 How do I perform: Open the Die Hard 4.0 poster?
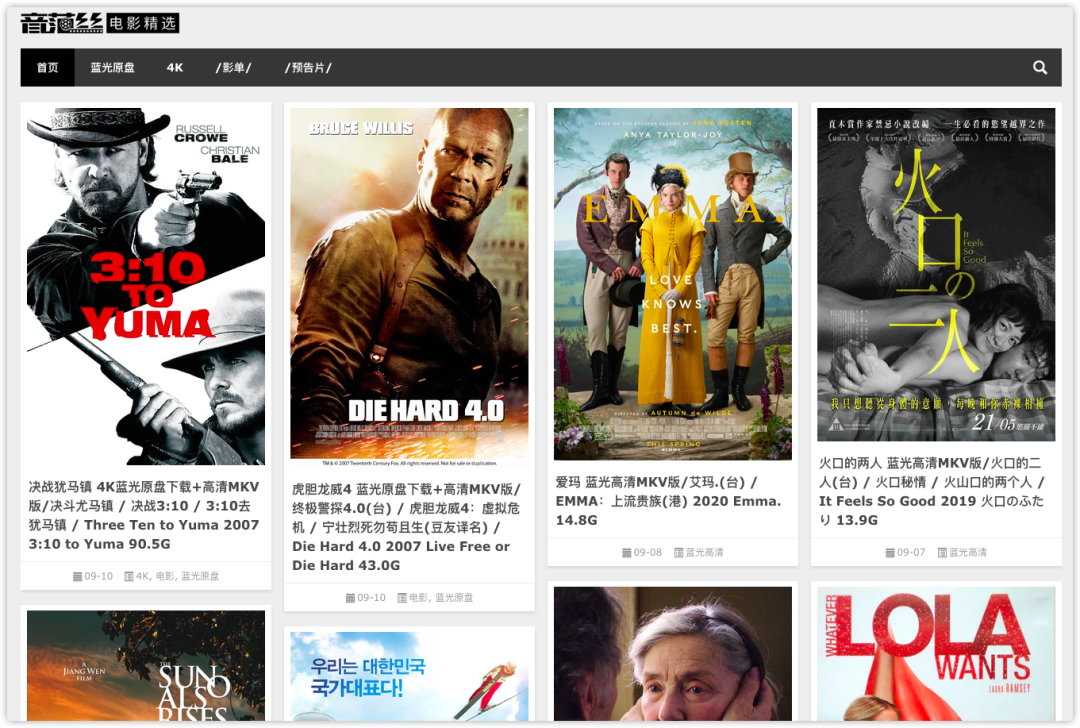[x=409, y=287]
